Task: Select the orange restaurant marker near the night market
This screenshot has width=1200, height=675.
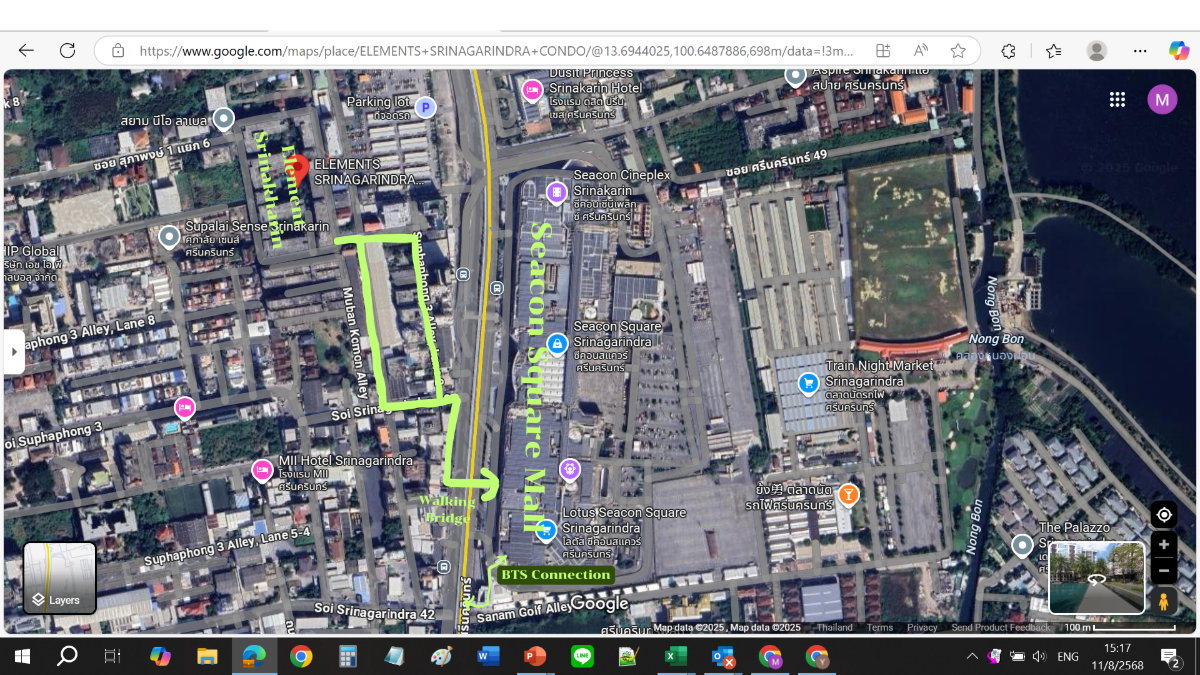Action: [x=848, y=494]
